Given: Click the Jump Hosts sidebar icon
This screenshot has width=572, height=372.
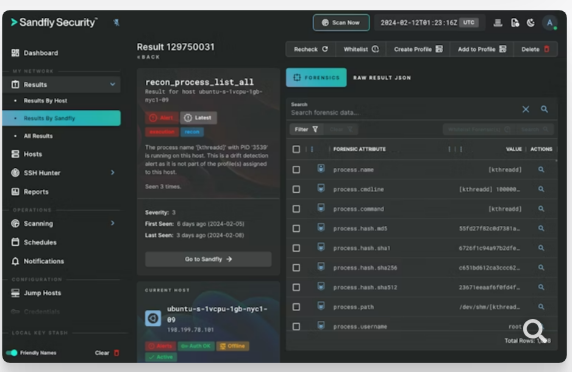Looking at the screenshot, I should [x=15, y=293].
